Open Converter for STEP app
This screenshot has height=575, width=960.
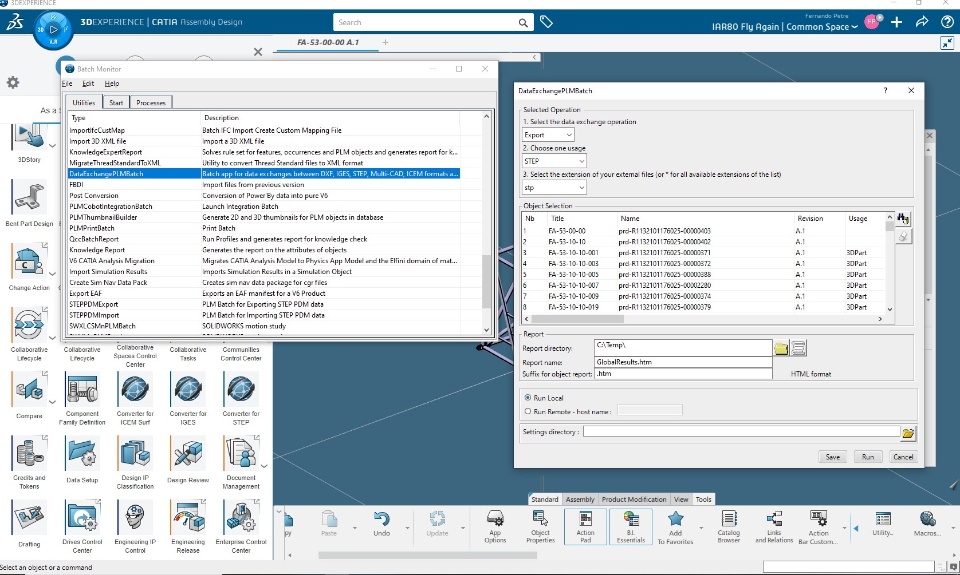click(x=241, y=389)
